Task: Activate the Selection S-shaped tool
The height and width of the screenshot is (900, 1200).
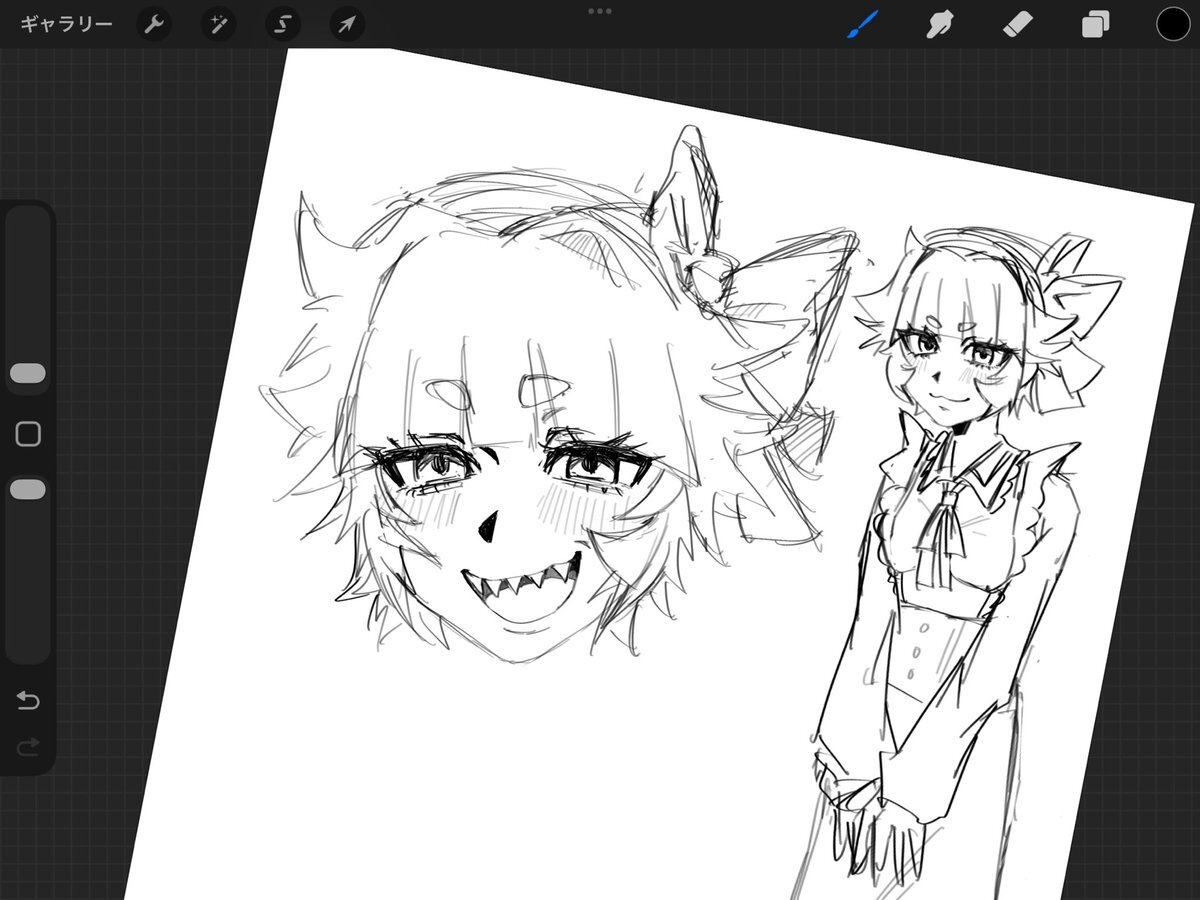Action: 282,24
